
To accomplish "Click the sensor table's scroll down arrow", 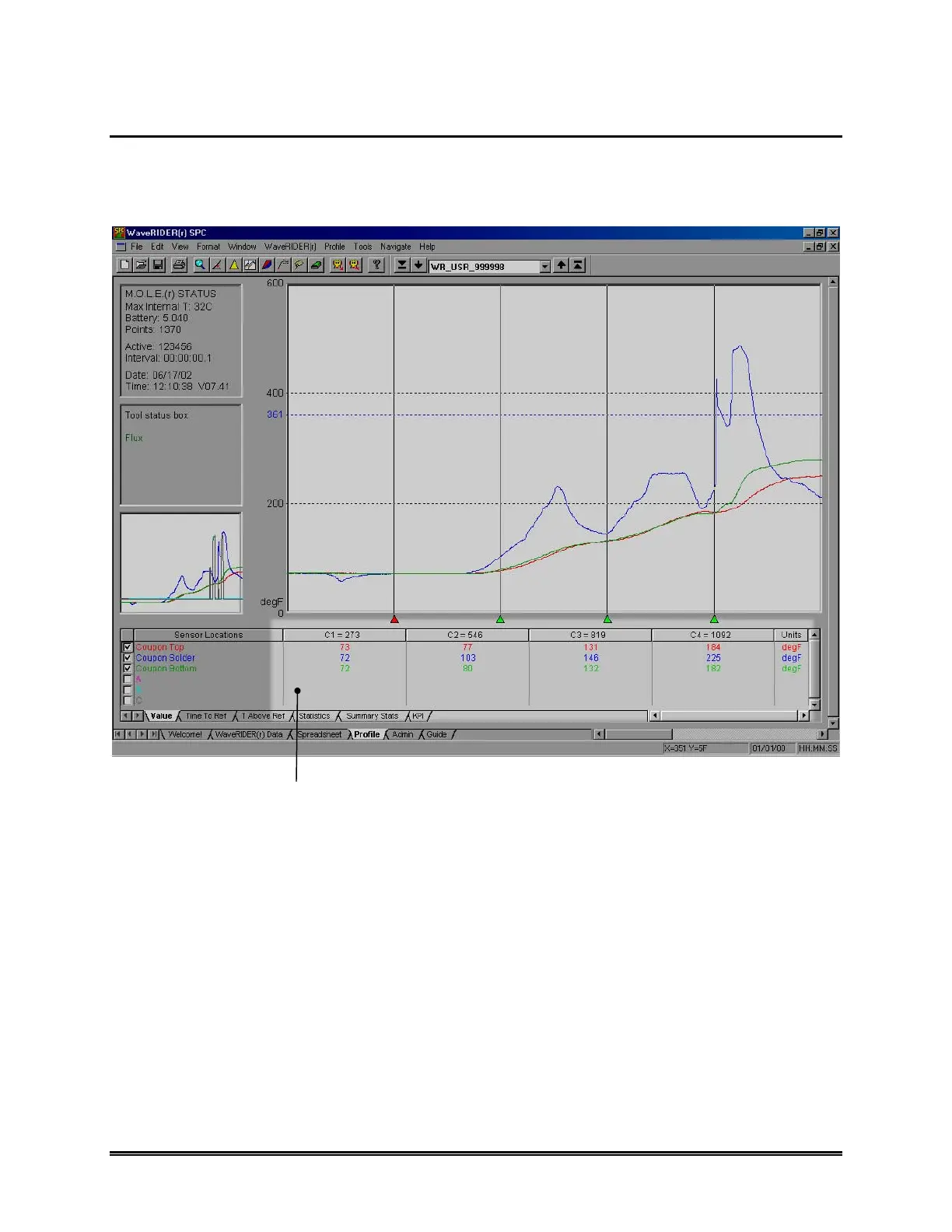I will point(814,704).
